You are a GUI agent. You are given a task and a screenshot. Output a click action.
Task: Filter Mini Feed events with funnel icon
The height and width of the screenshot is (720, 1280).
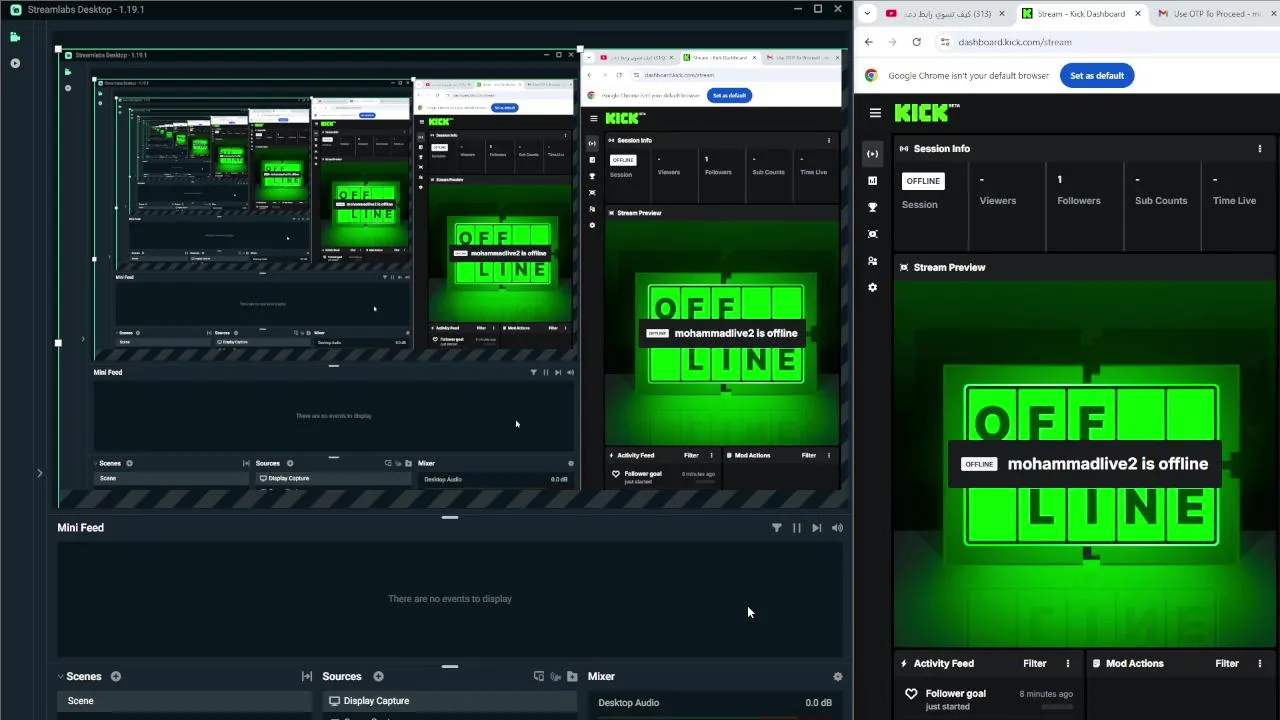[776, 528]
